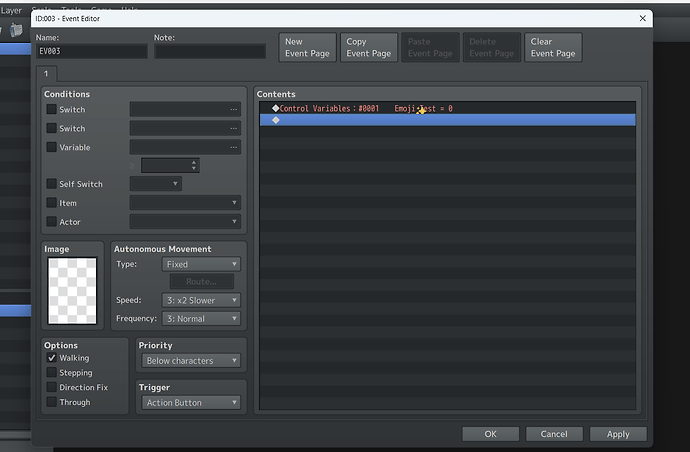690x452 pixels.
Task: Click the Variable value spinner arrows
Action: [194, 165]
